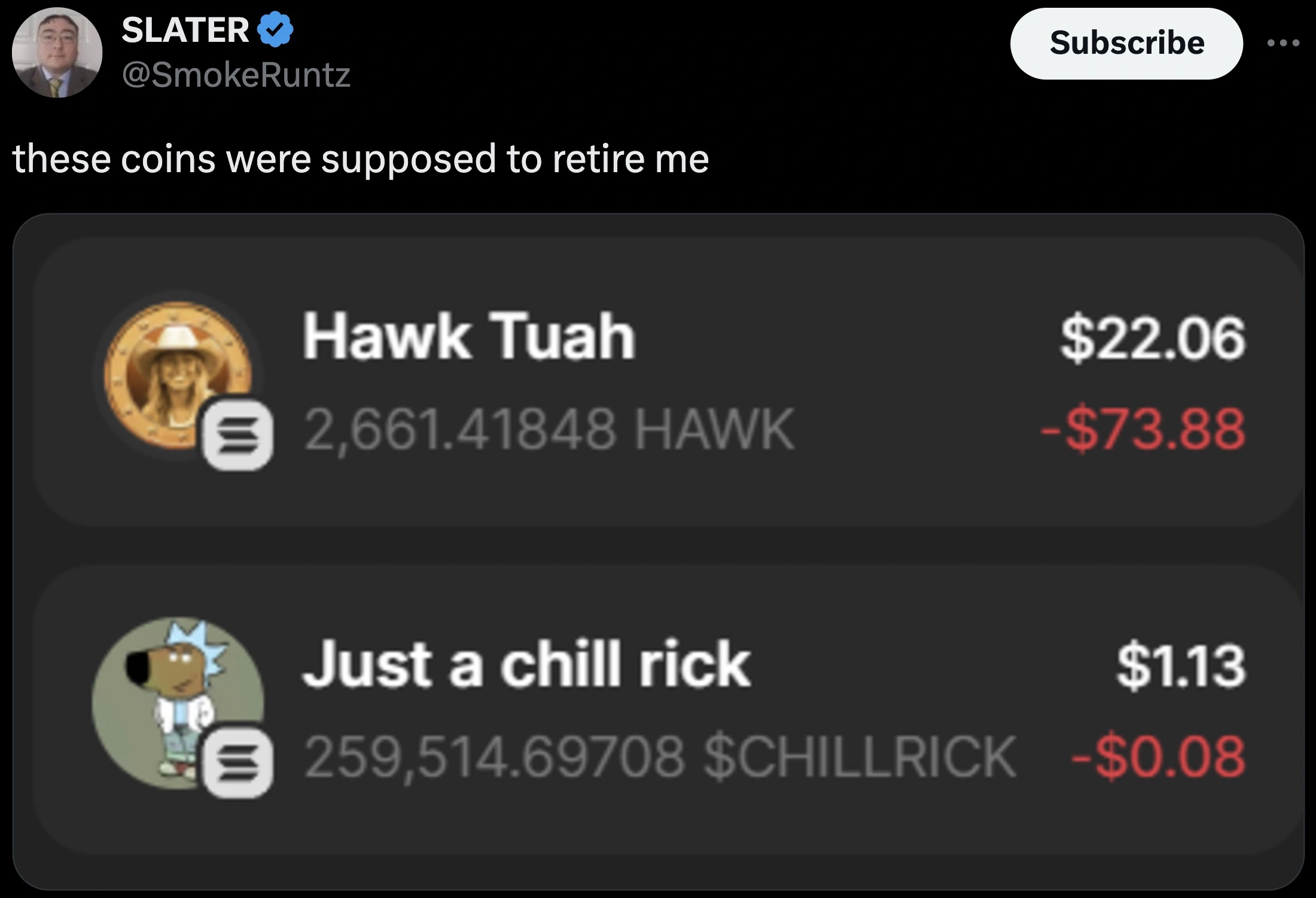1316x898 pixels.
Task: Click the $1.13 chill rick value
Action: pos(1181,665)
